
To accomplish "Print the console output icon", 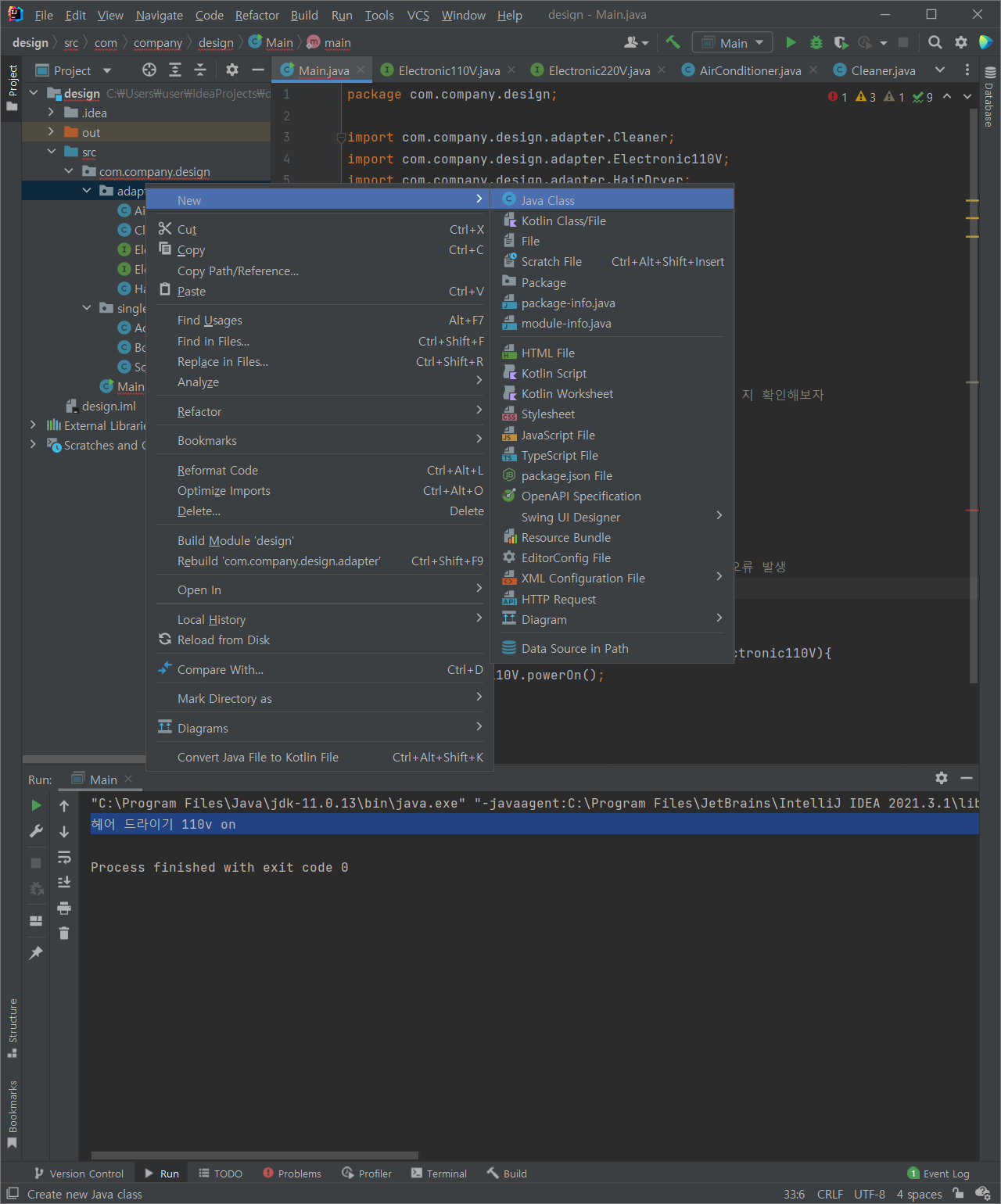I will pos(64,908).
